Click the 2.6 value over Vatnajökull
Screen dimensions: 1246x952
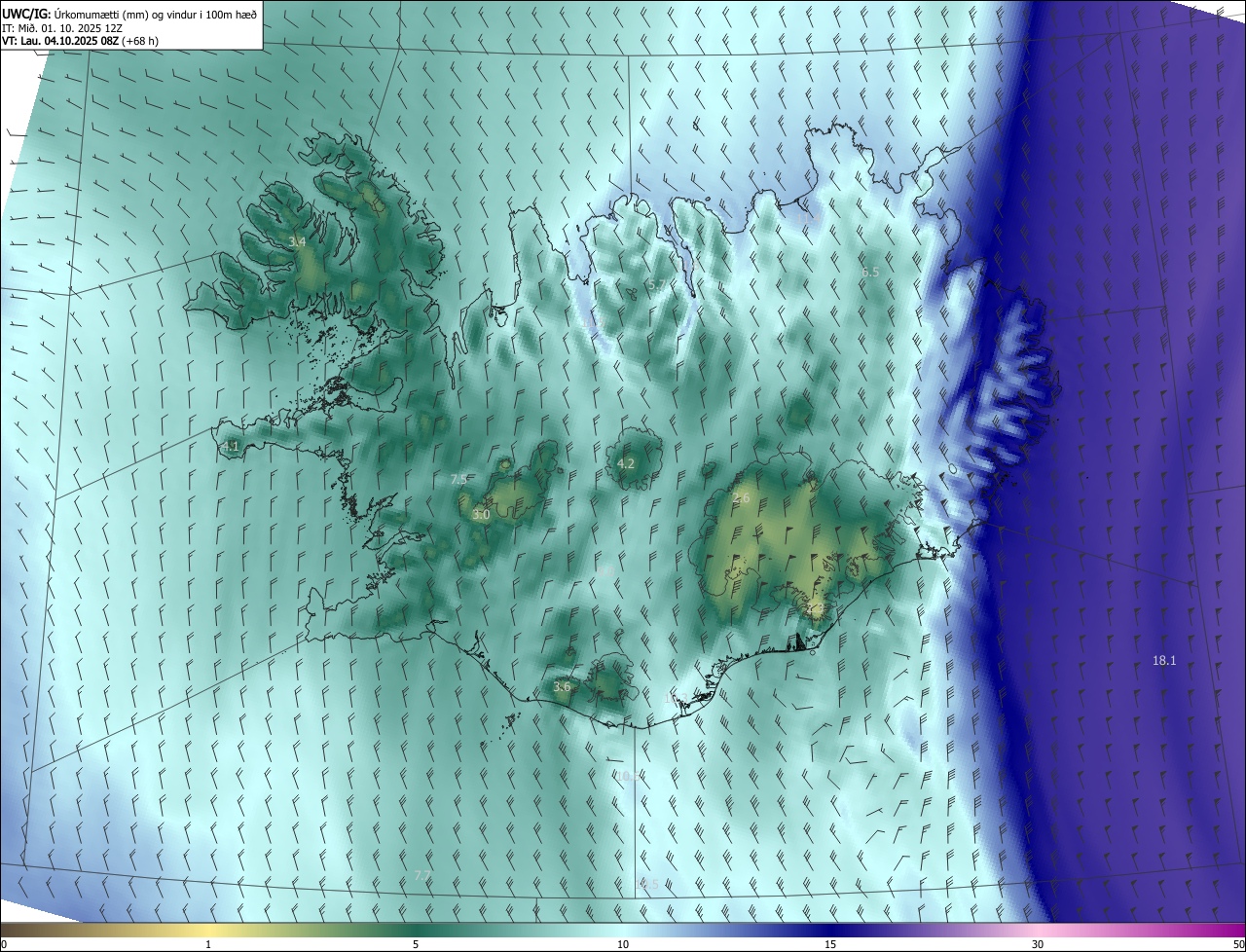741,497
